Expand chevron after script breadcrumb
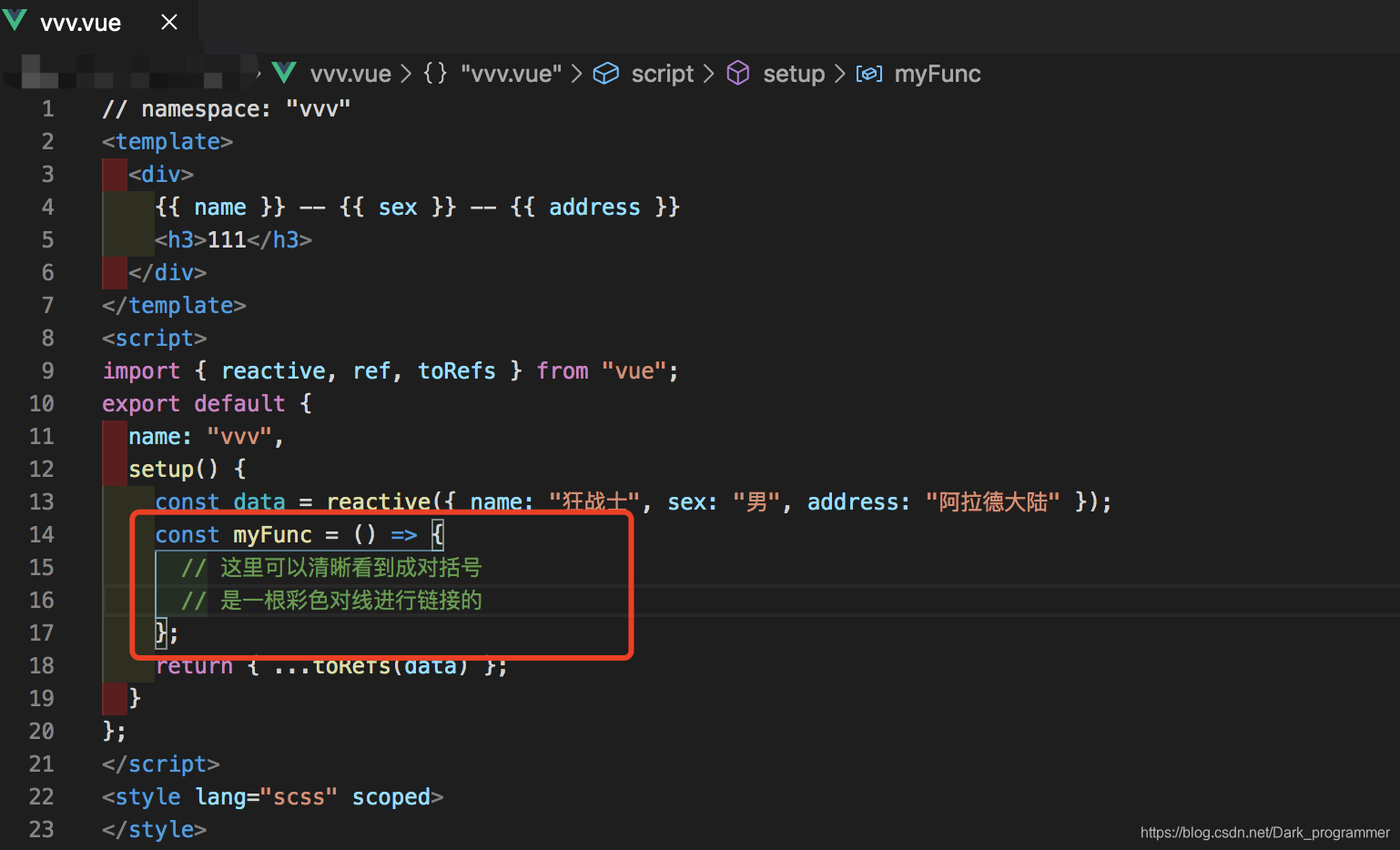The image size is (1400, 850). pyautogui.click(x=709, y=74)
